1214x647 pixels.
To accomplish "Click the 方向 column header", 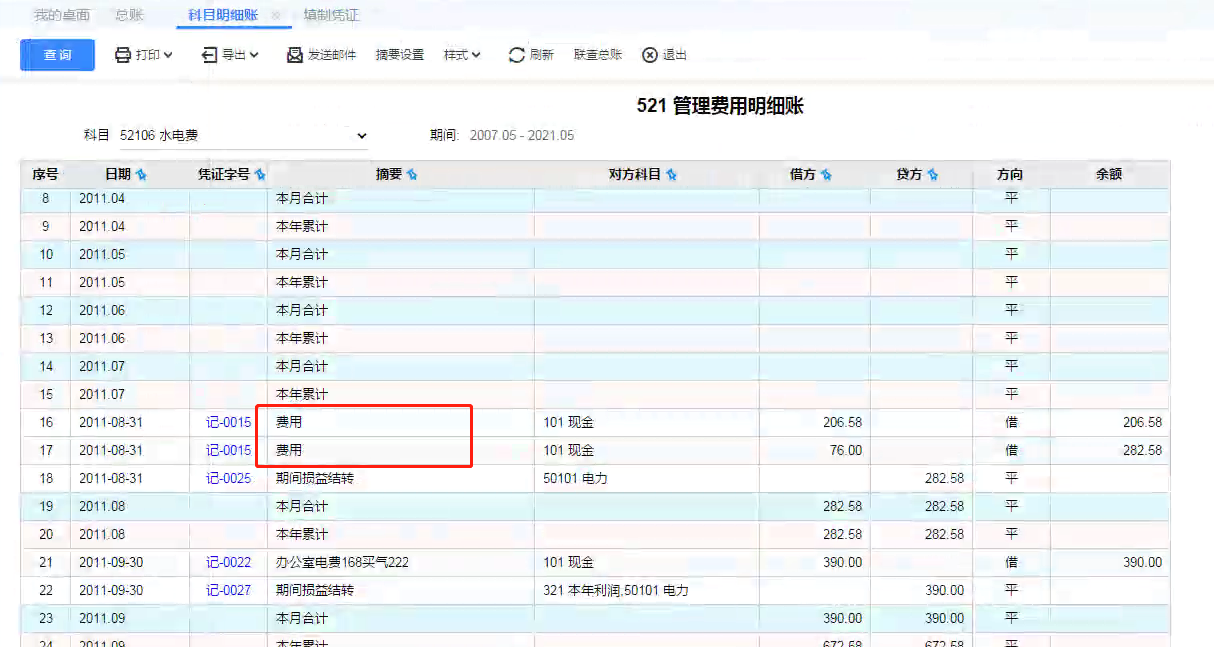I will click(1011, 174).
